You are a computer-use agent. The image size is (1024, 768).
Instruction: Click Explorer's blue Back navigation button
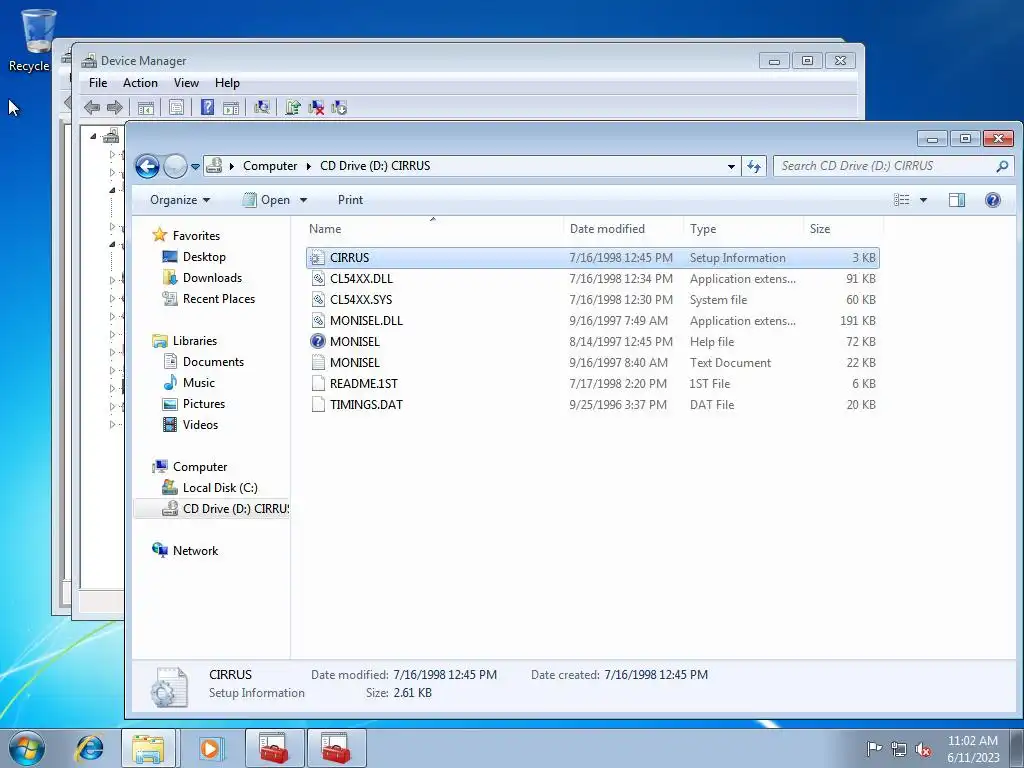point(148,167)
